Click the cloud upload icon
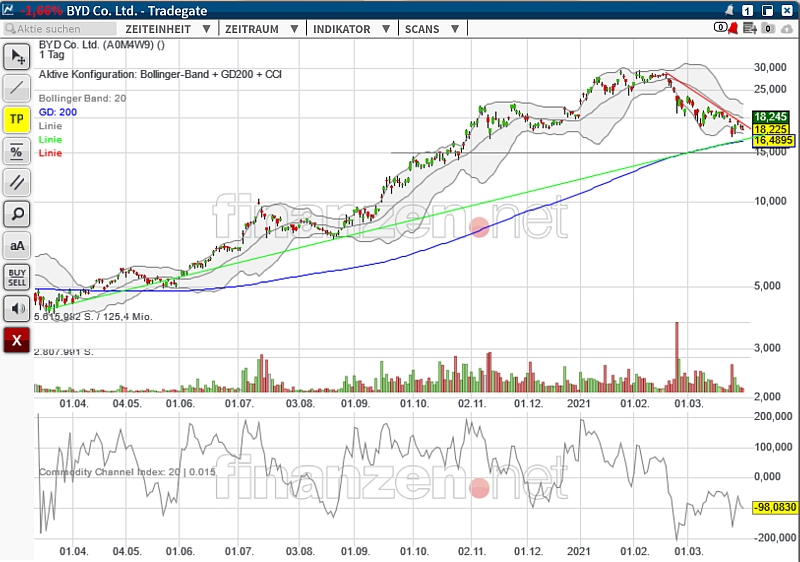This screenshot has height=562, width=800. tap(786, 29)
